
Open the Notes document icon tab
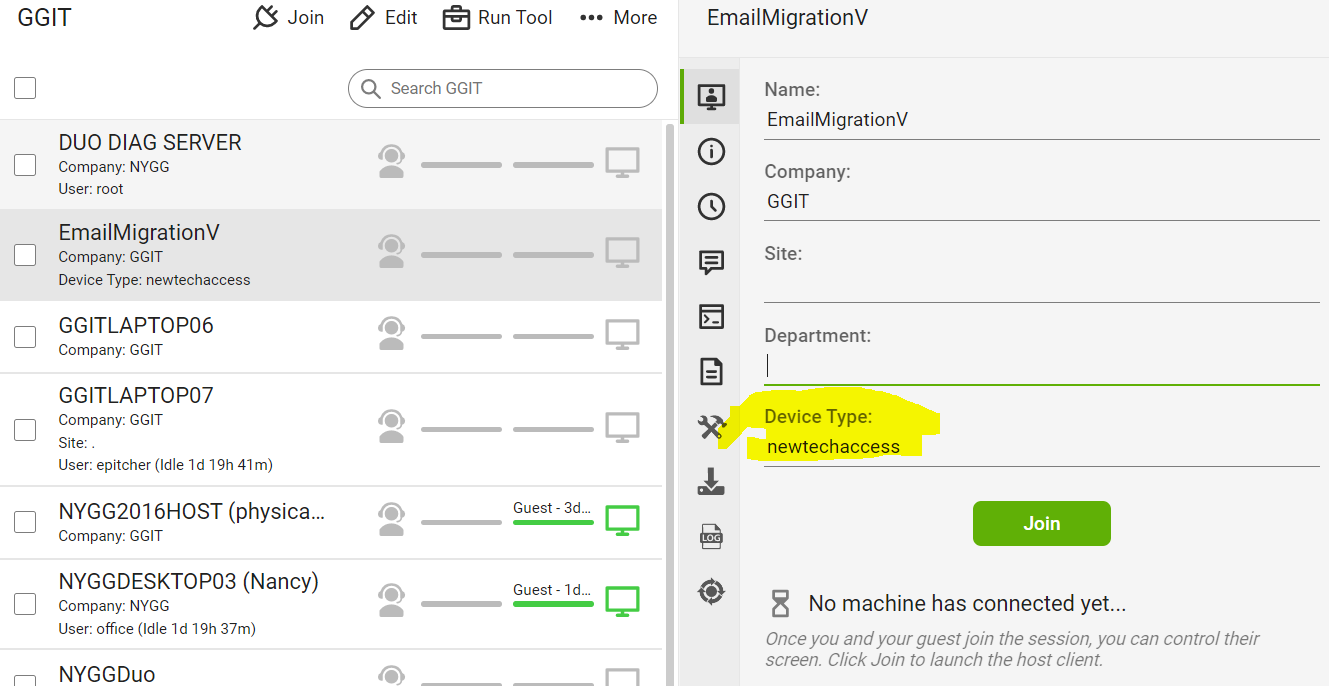[711, 372]
